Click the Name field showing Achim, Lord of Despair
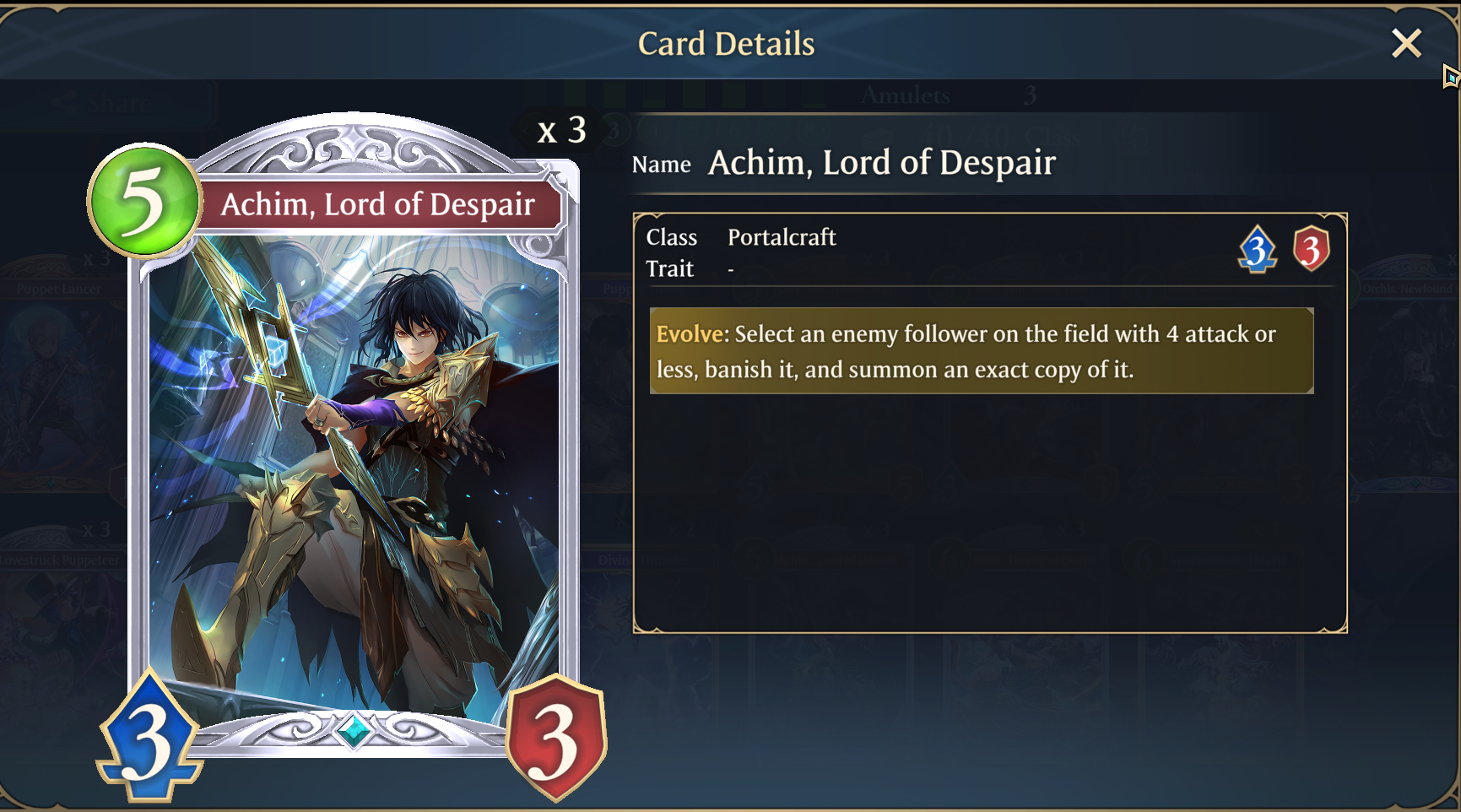 pos(844,163)
